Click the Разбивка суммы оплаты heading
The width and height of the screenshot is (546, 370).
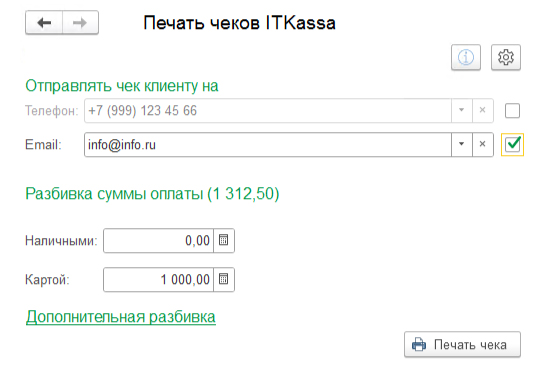coord(152,194)
